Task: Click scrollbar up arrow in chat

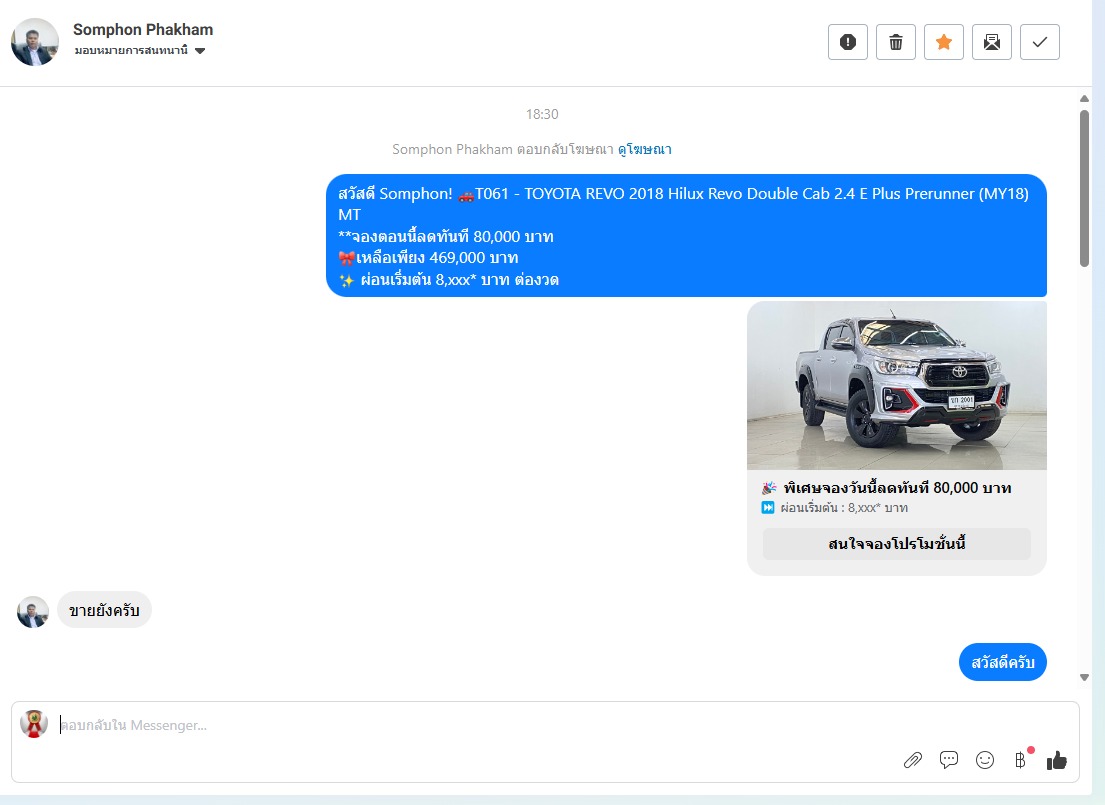Action: tap(1085, 99)
